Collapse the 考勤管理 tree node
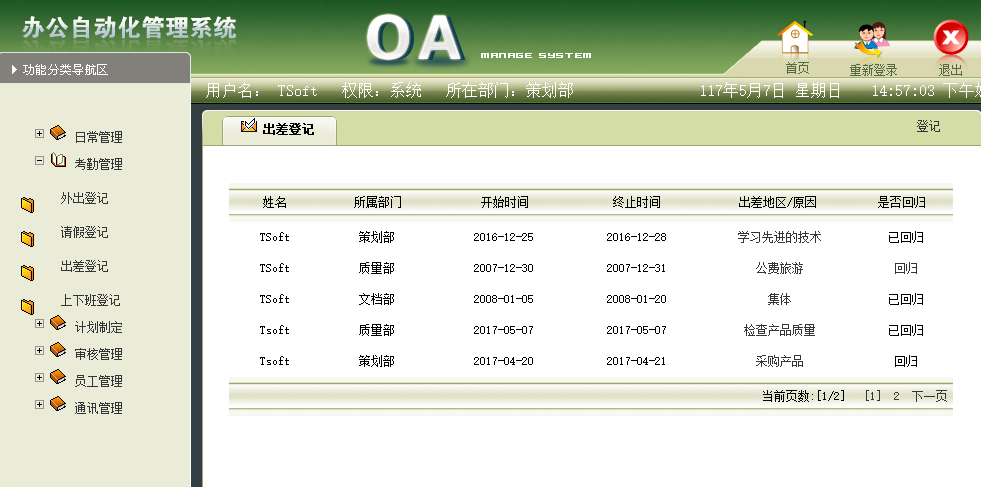Image resolution: width=981 pixels, height=487 pixels. click(39, 160)
